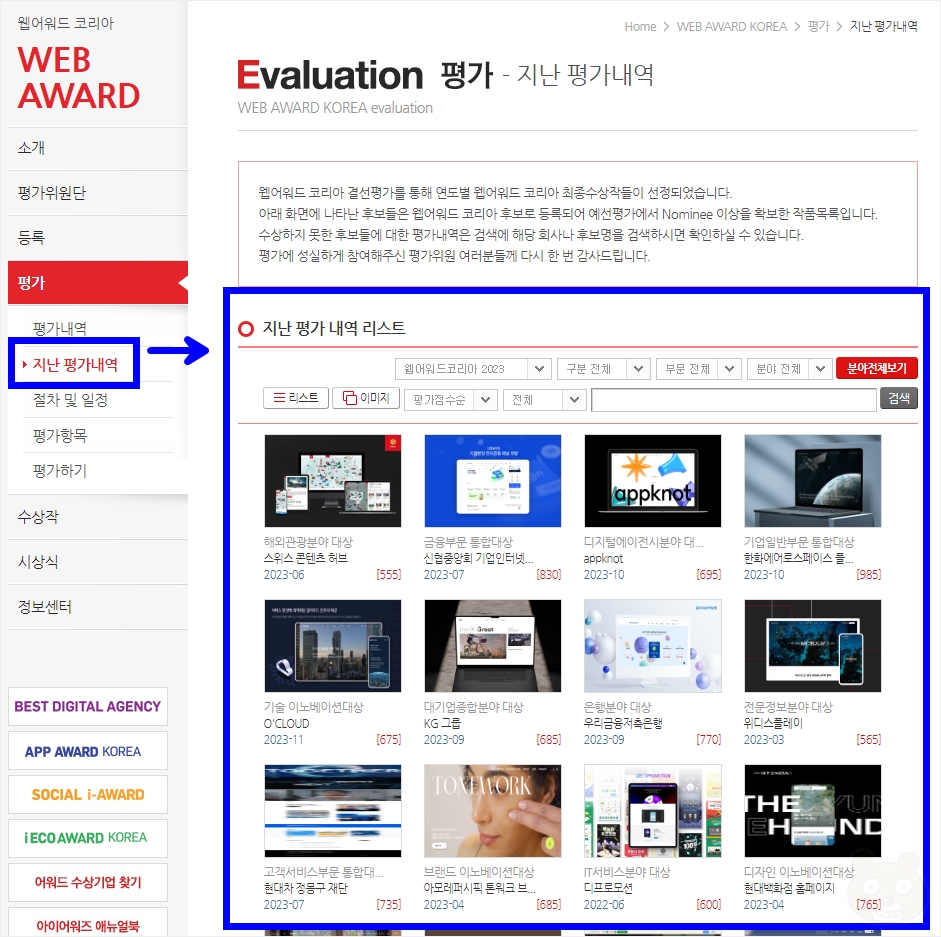
Task: Open the 우리금융저축은행 thumbnail
Action: coord(653,646)
